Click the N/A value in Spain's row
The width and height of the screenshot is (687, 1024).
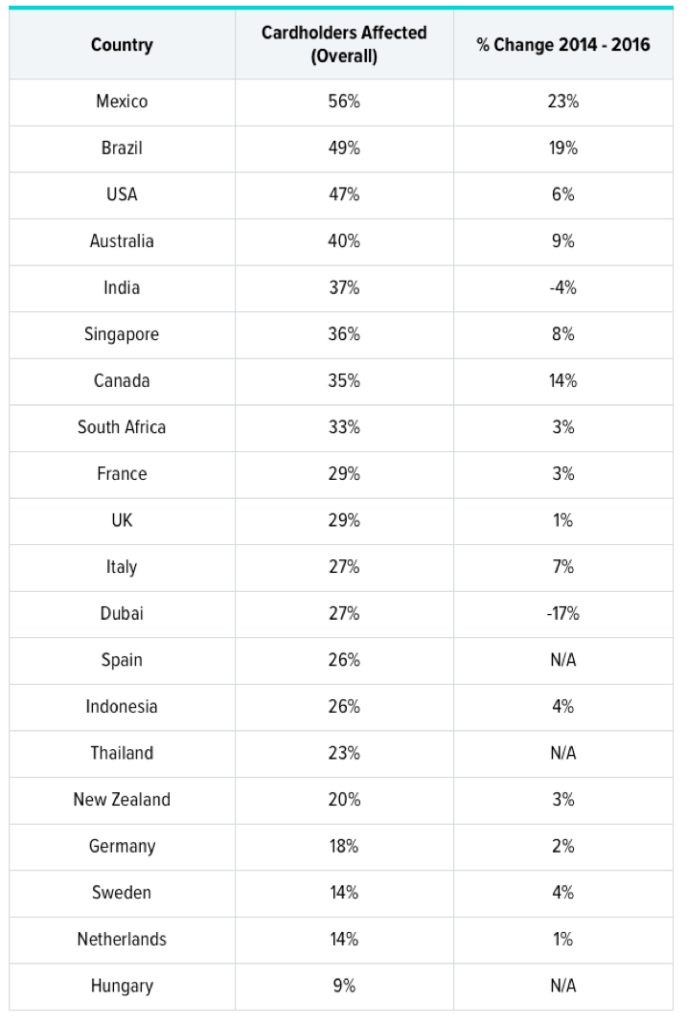point(563,660)
